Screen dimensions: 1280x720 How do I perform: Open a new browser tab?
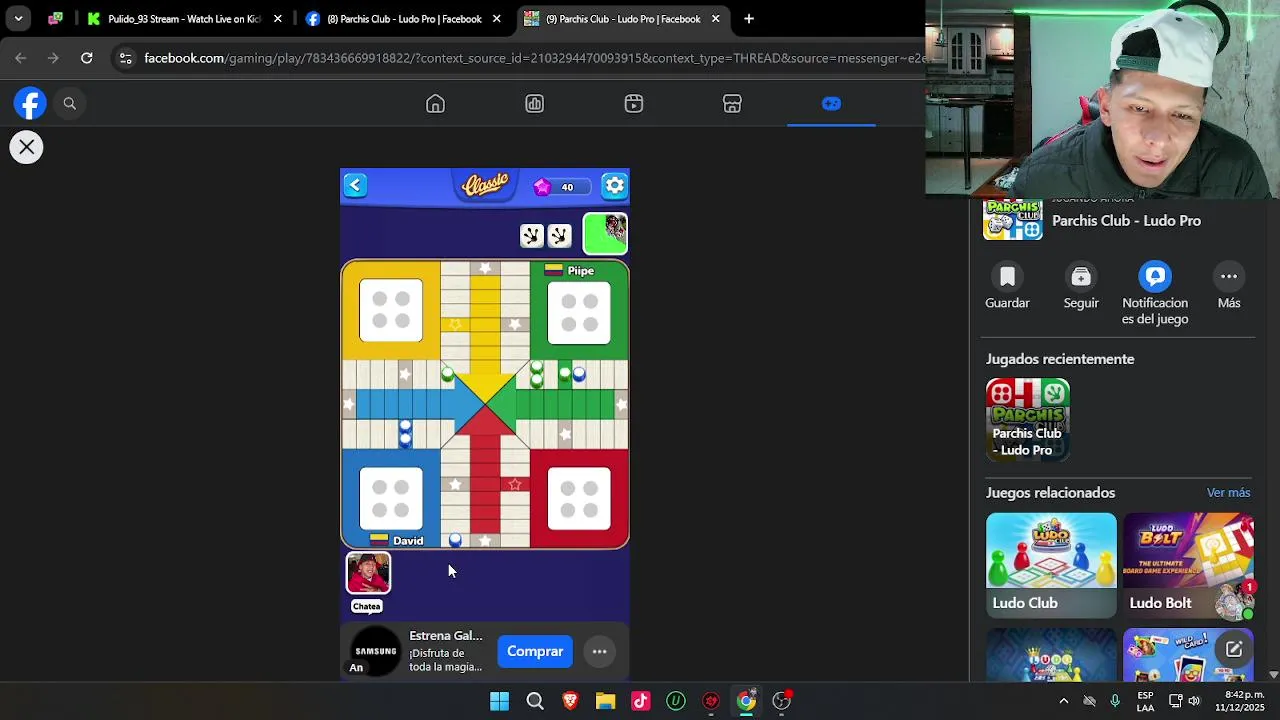tap(749, 19)
